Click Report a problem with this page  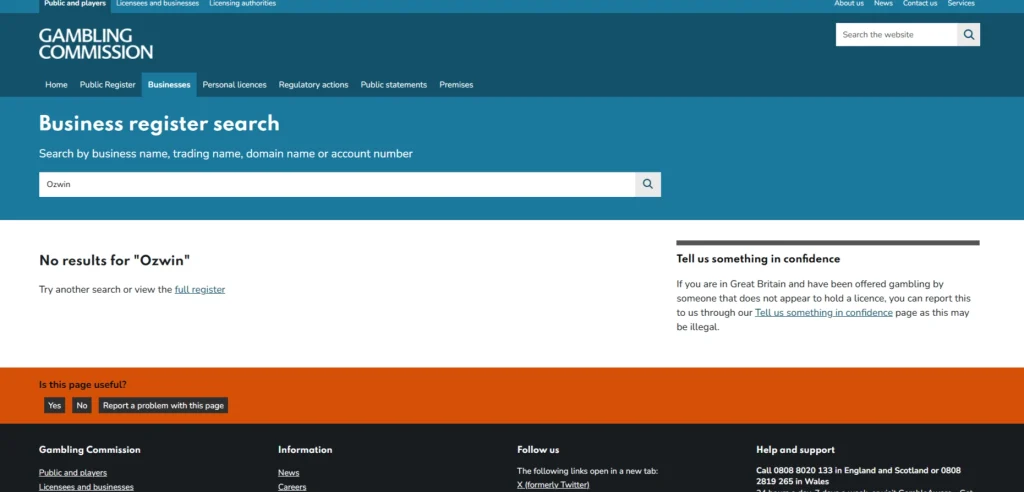coord(163,406)
